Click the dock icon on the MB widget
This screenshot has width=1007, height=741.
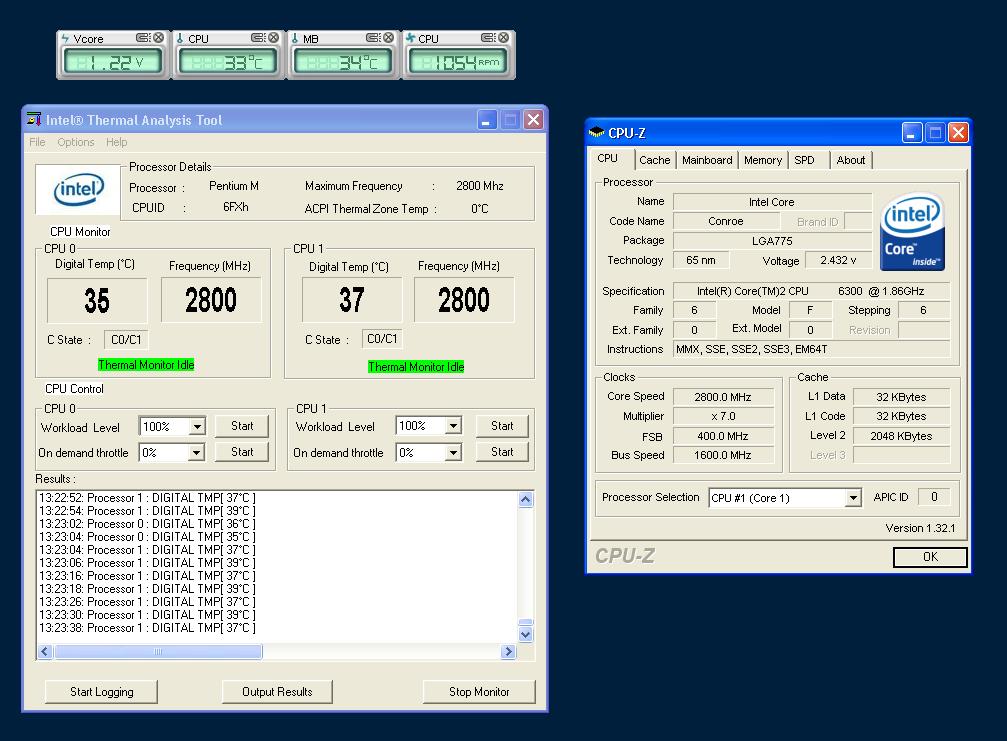click(373, 38)
